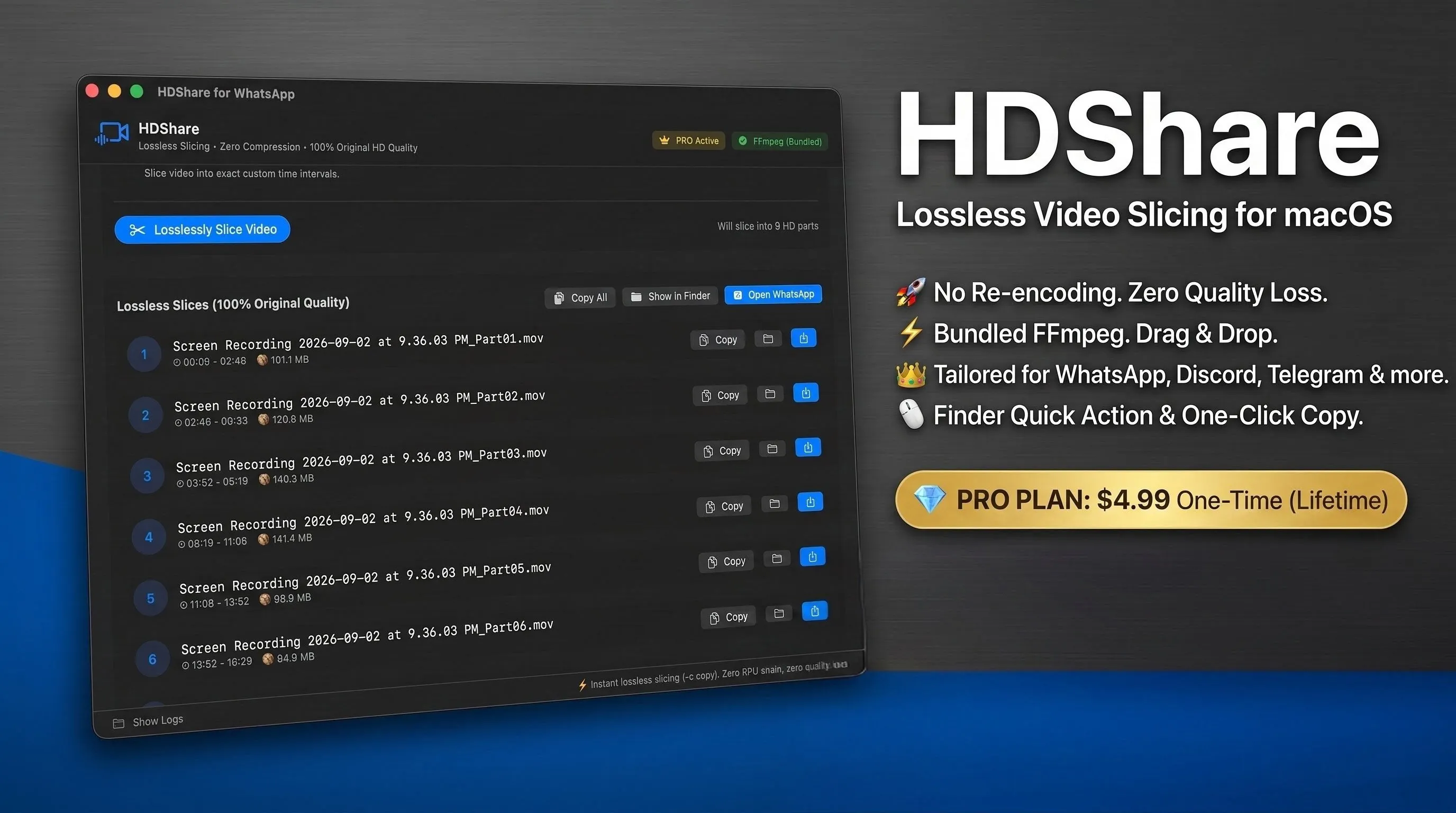
Task: Click 'Slice video into exact custom time intervals' text
Action: click(241, 174)
